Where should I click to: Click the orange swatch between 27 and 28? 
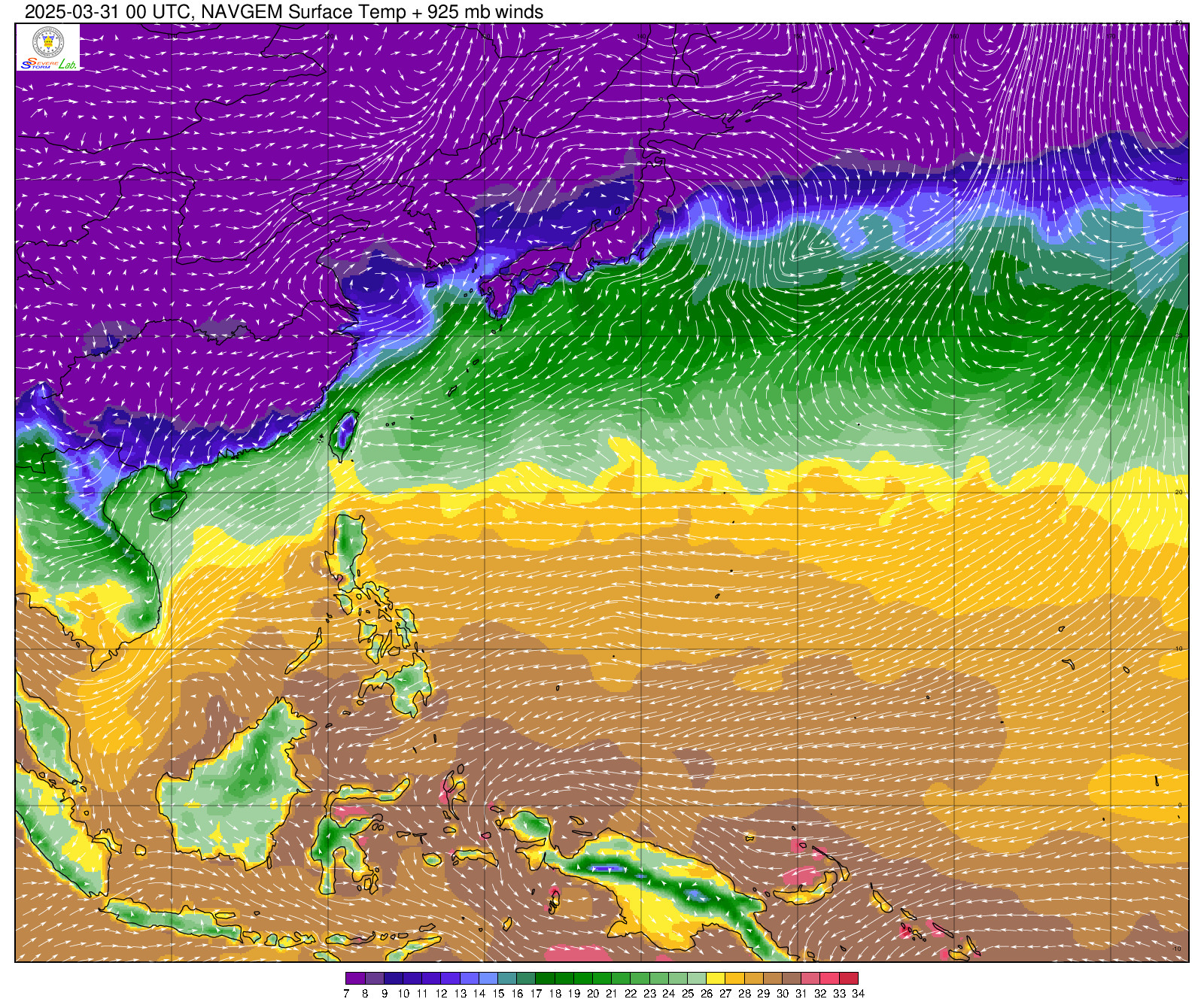(x=735, y=978)
